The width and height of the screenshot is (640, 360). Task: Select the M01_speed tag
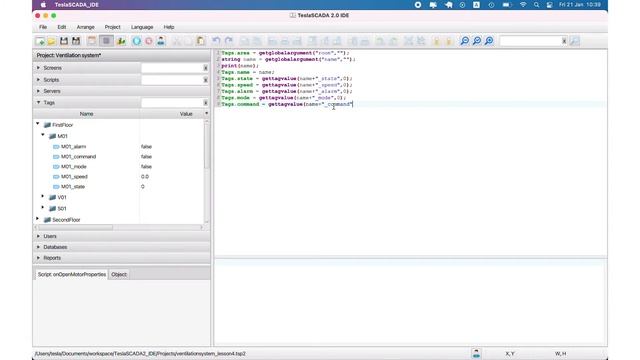click(x=74, y=177)
